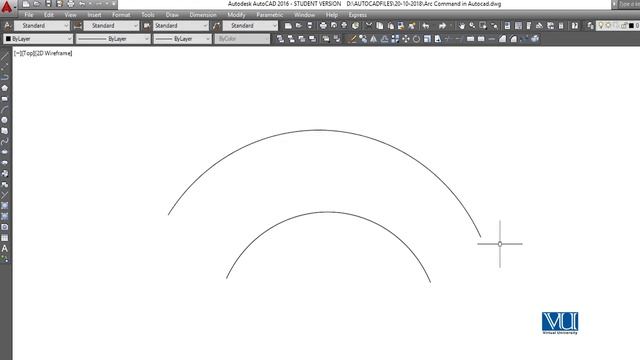The width and height of the screenshot is (640, 360).
Task: Select the small inner arc
Action: tap(327, 212)
